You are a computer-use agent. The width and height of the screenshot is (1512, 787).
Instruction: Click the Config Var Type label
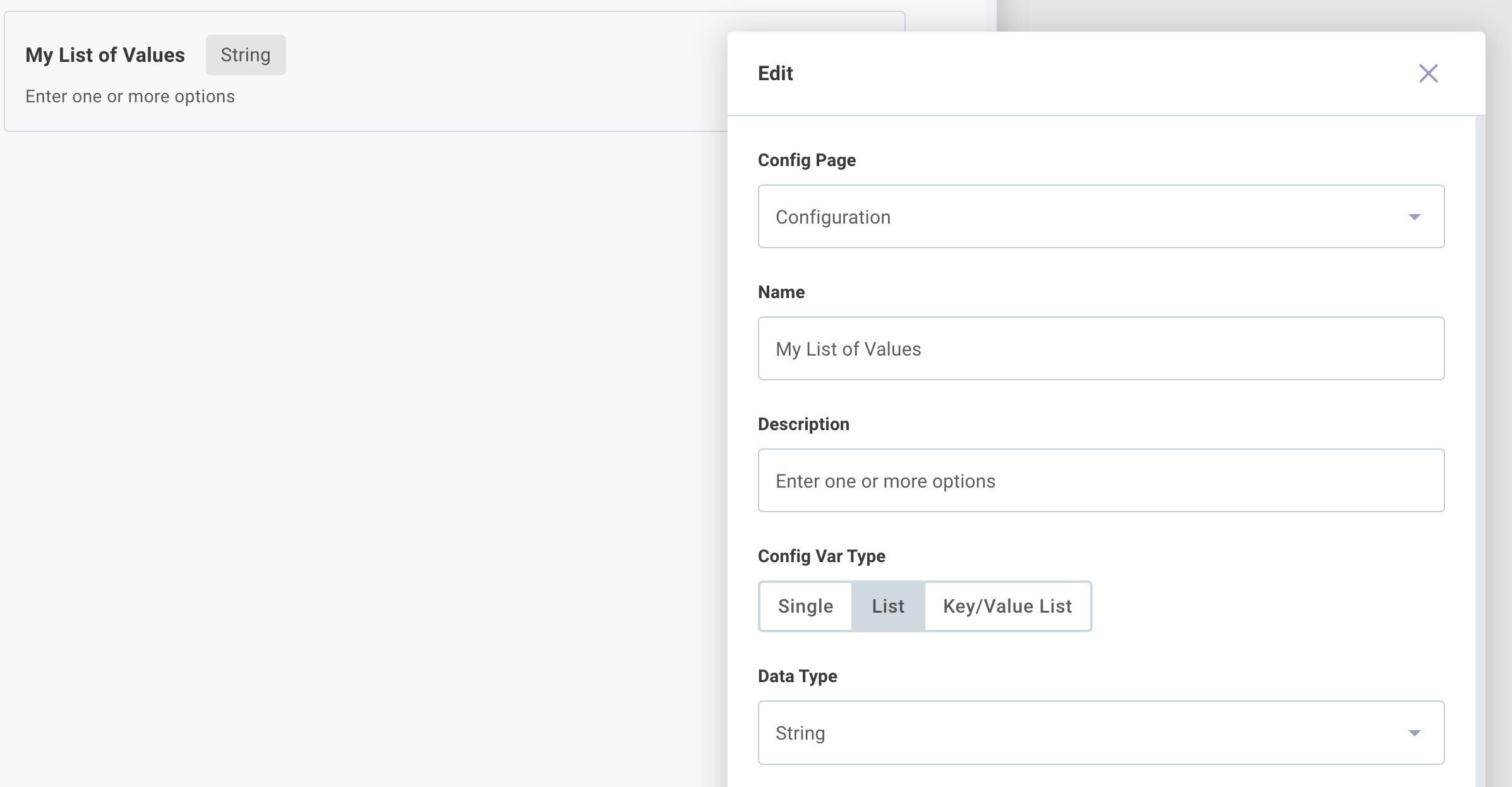pos(821,556)
